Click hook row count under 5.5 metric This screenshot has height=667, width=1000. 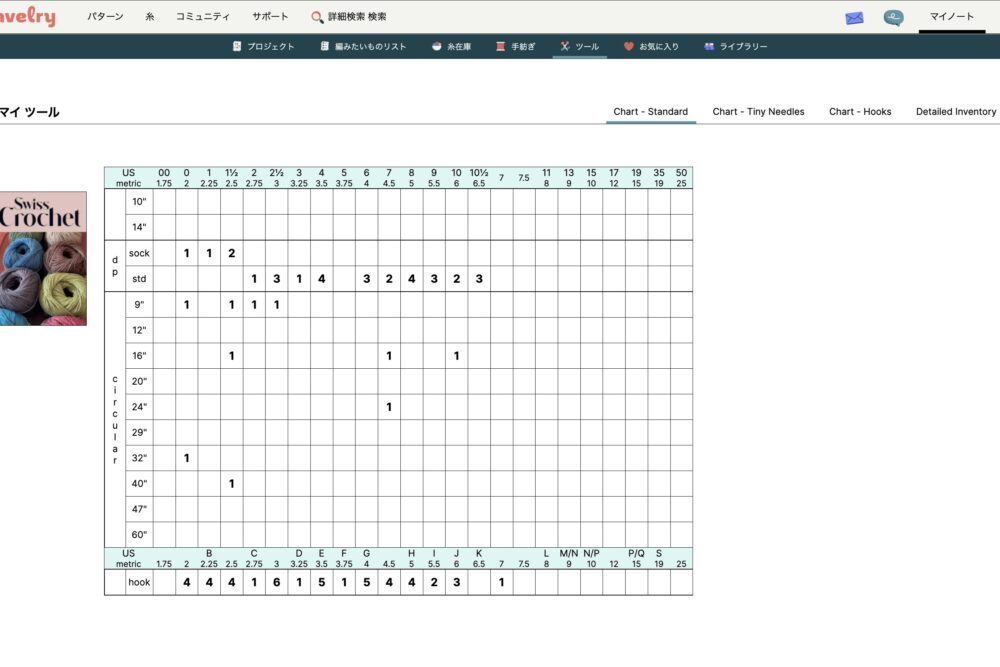[434, 582]
